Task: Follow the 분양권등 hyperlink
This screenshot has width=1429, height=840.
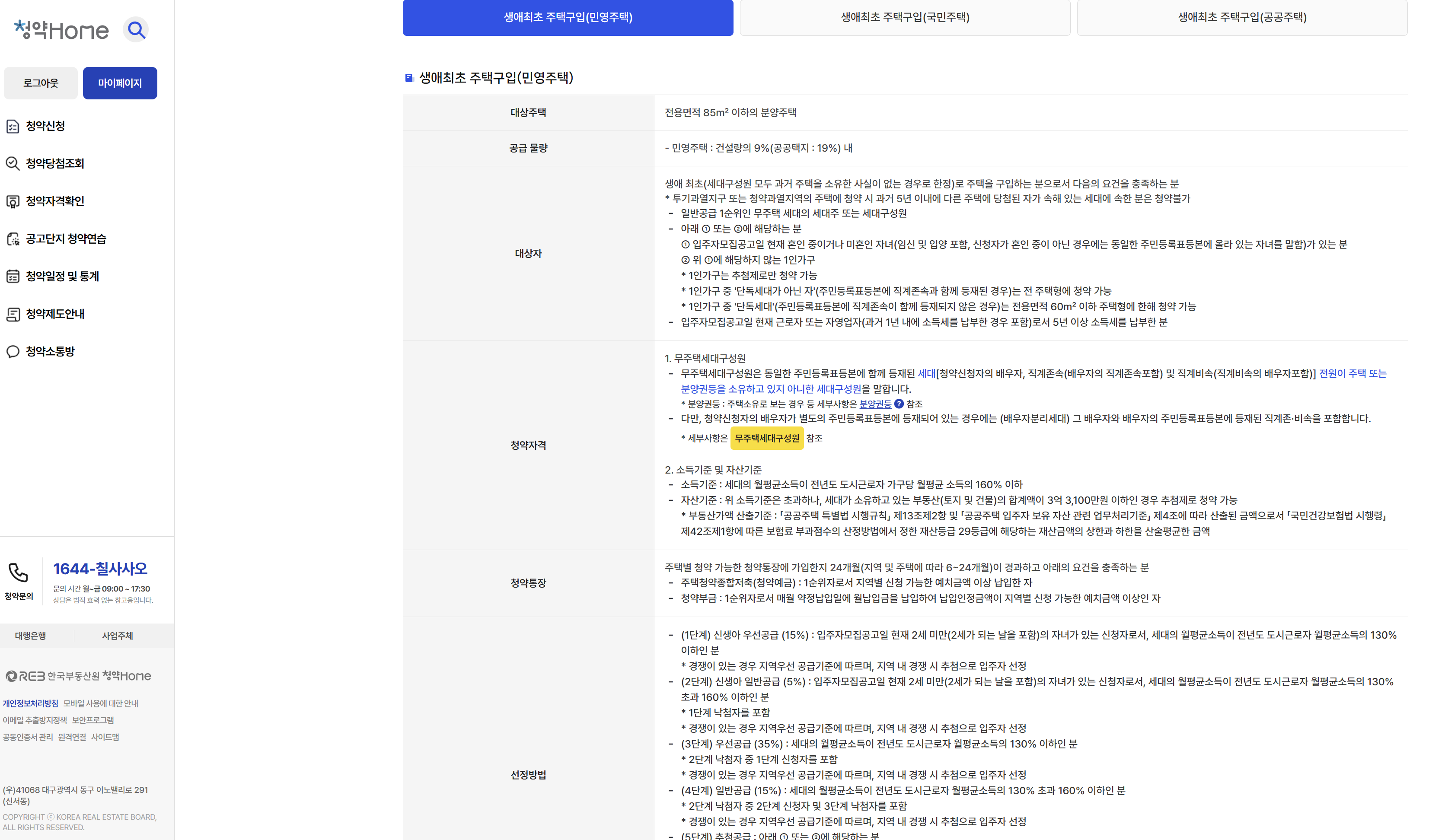Action: click(x=875, y=404)
